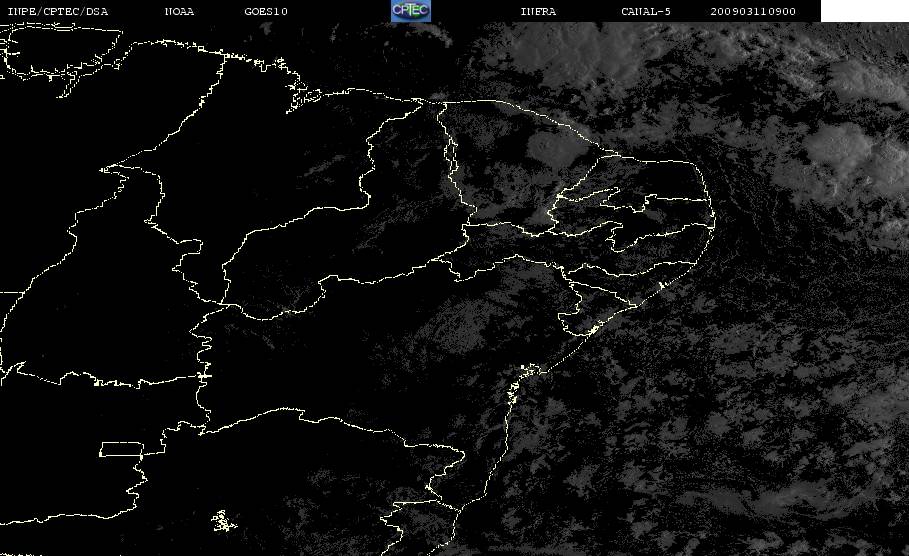The width and height of the screenshot is (909, 556).
Task: Select the small rectangular Distrito Federal outline
Action: 121,449
